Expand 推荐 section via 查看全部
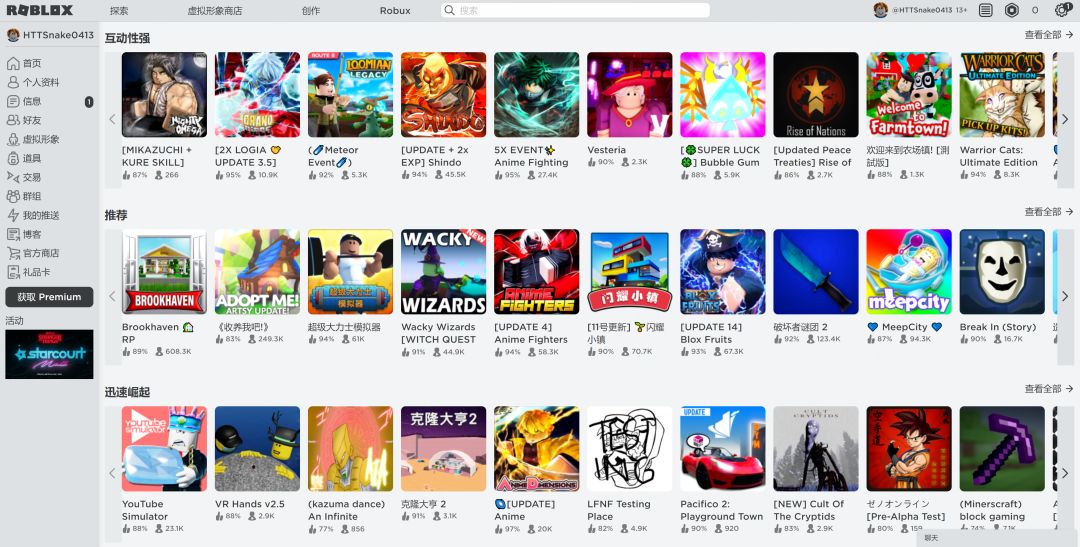Screen dimensions: 1080x547 pyautogui.click(x=1048, y=212)
